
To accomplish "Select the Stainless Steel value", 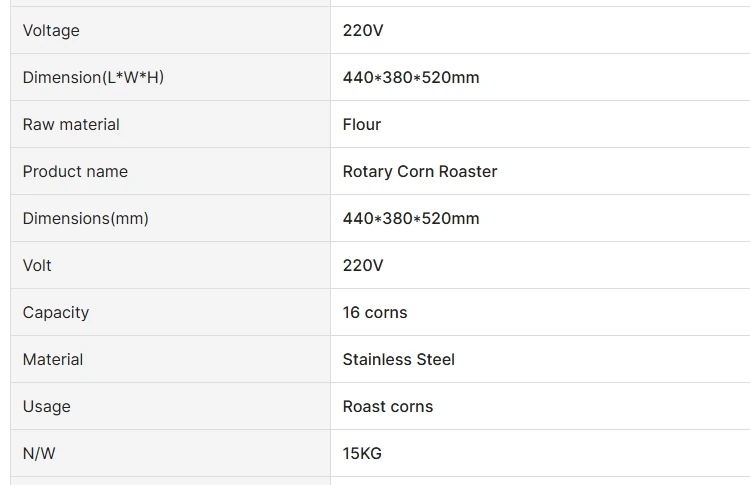I will pyautogui.click(x=399, y=359).
